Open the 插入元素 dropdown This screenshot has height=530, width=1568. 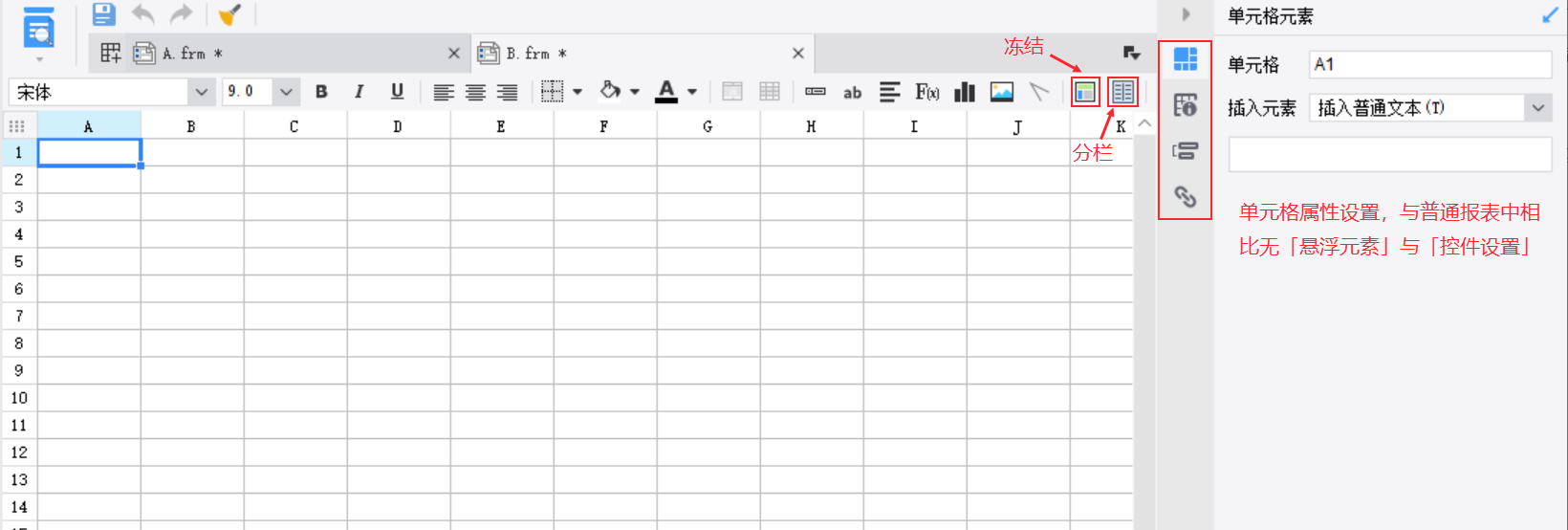pyautogui.click(x=1430, y=108)
